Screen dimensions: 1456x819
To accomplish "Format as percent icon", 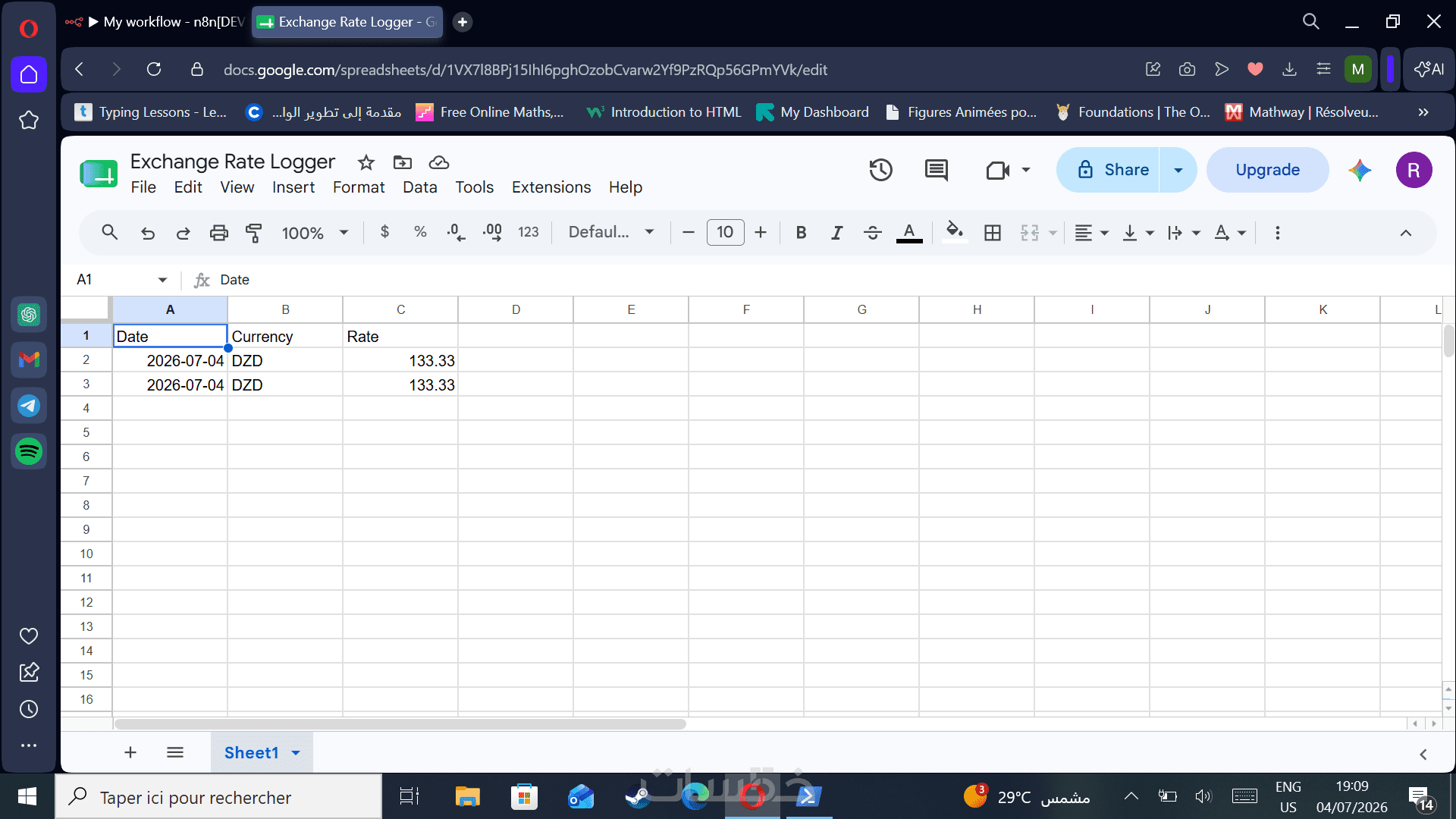I will pyautogui.click(x=420, y=232).
